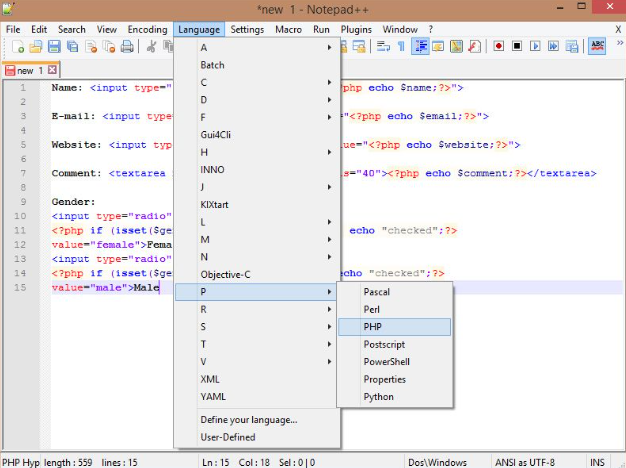626x468 pixels.
Task: Choose Batch from the Language menu
Action: coord(256,65)
